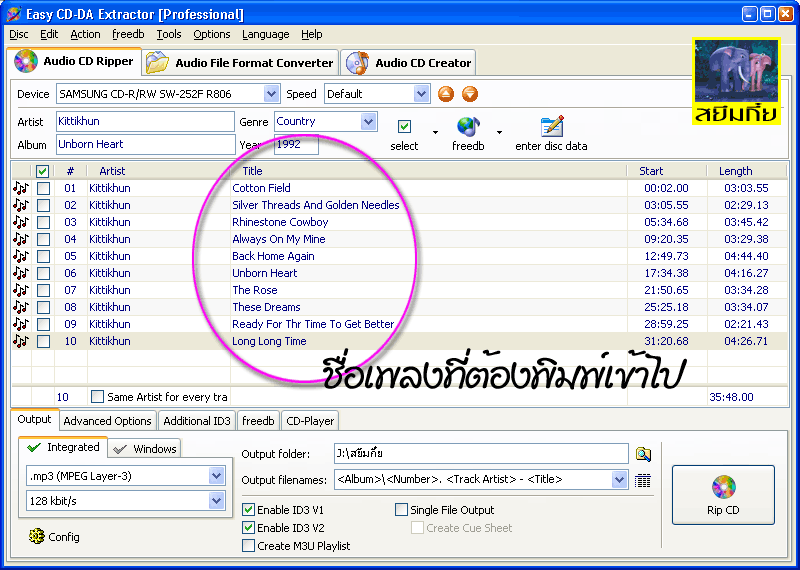Click the Year input field
The height and width of the screenshot is (570, 800).
(296, 144)
